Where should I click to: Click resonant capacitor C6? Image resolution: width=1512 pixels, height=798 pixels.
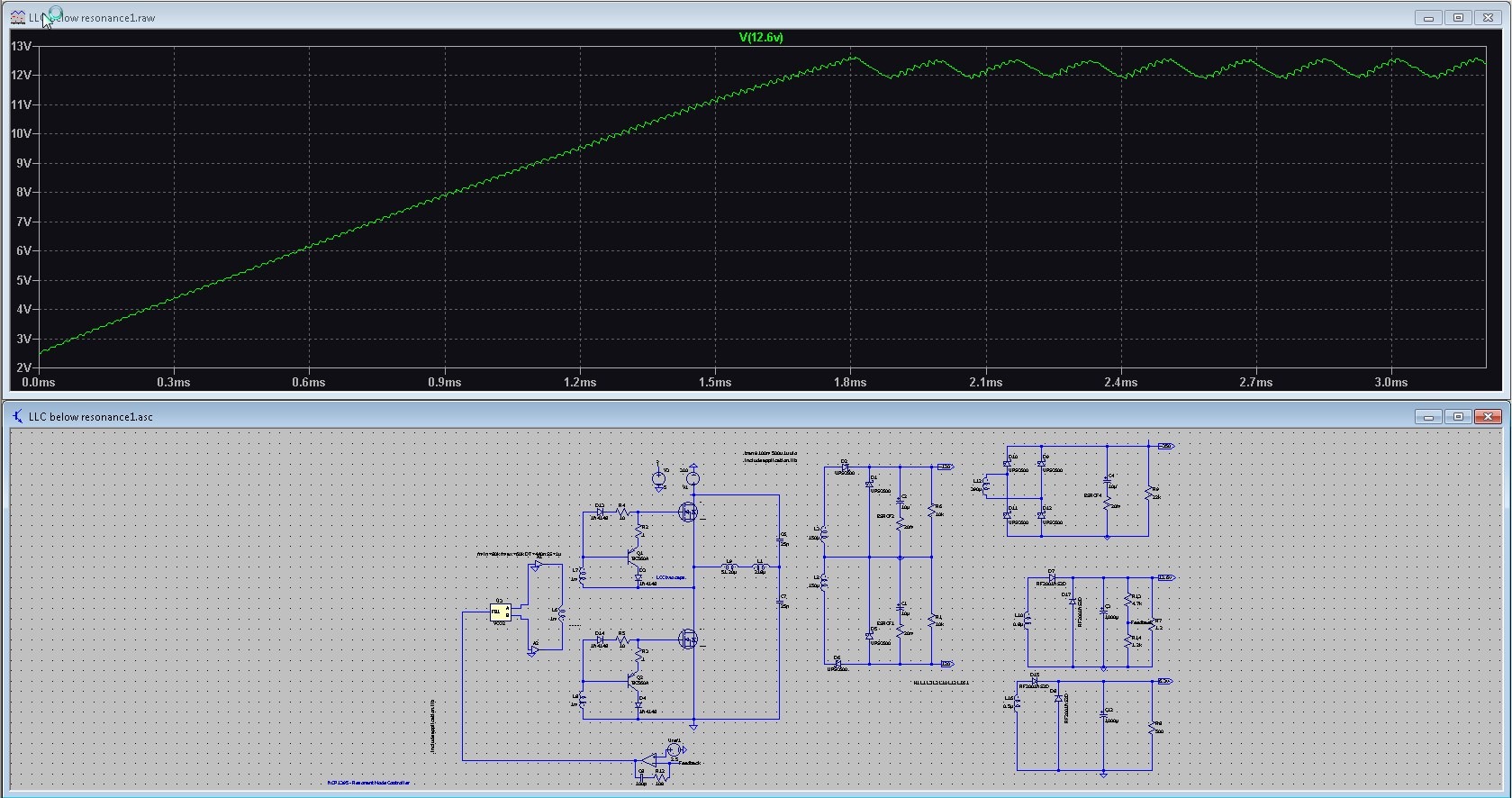point(779,538)
